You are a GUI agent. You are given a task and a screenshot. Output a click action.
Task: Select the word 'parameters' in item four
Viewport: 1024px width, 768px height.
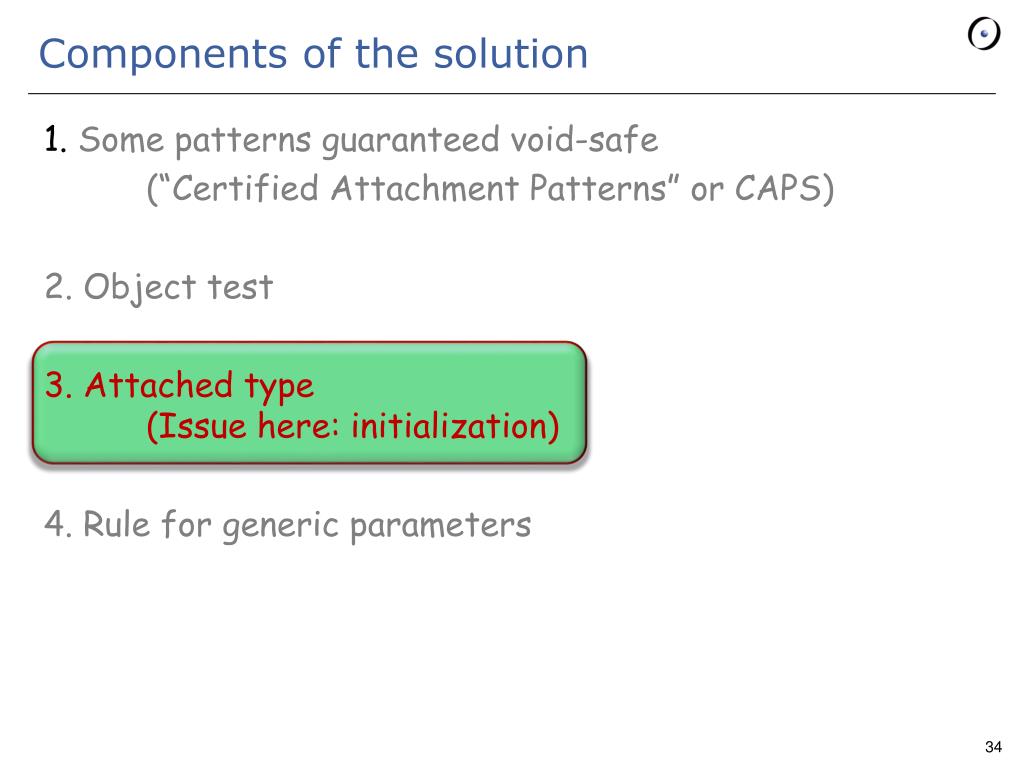[x=441, y=526]
